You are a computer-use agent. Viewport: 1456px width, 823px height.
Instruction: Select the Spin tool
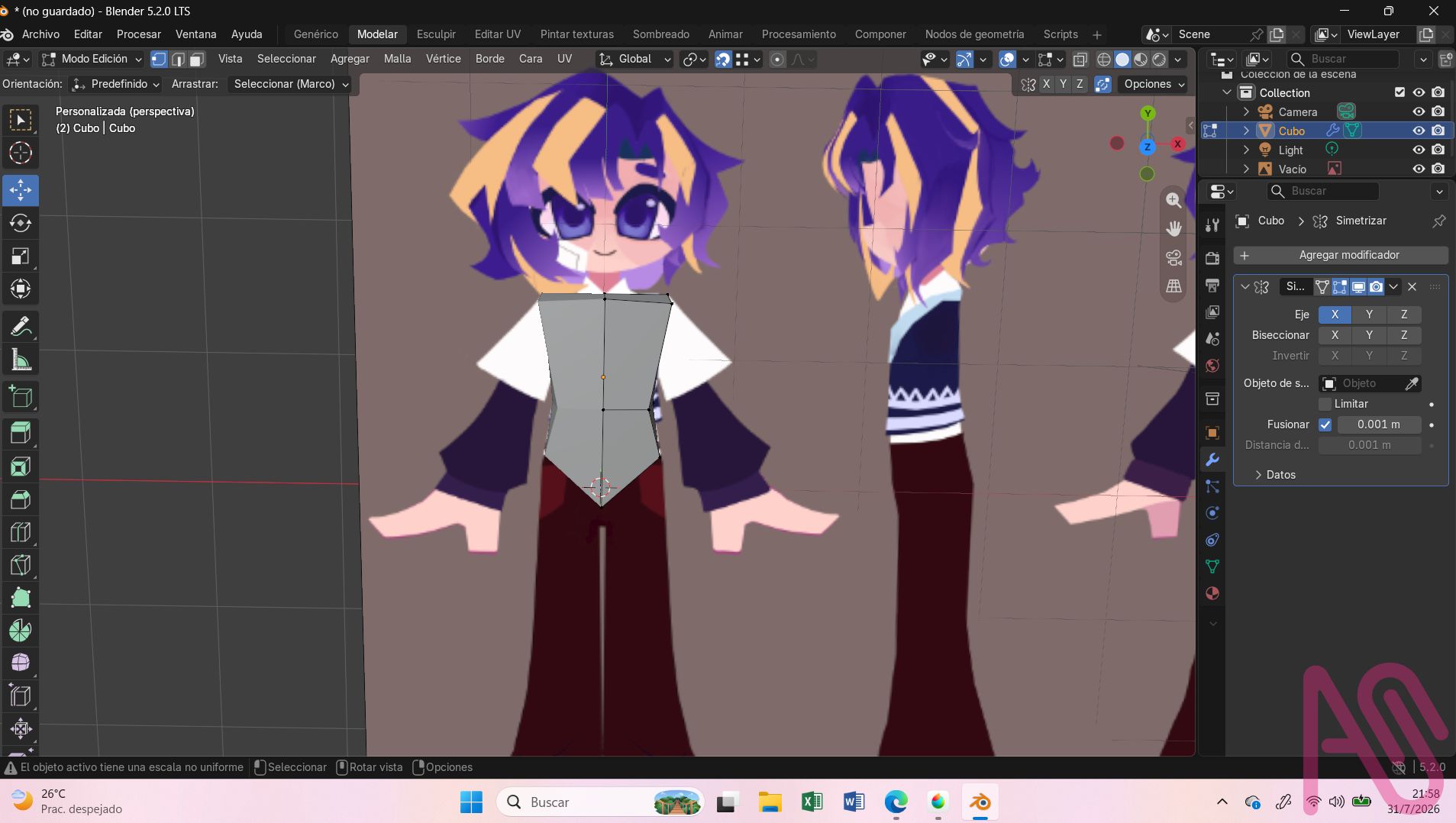pos(21,631)
